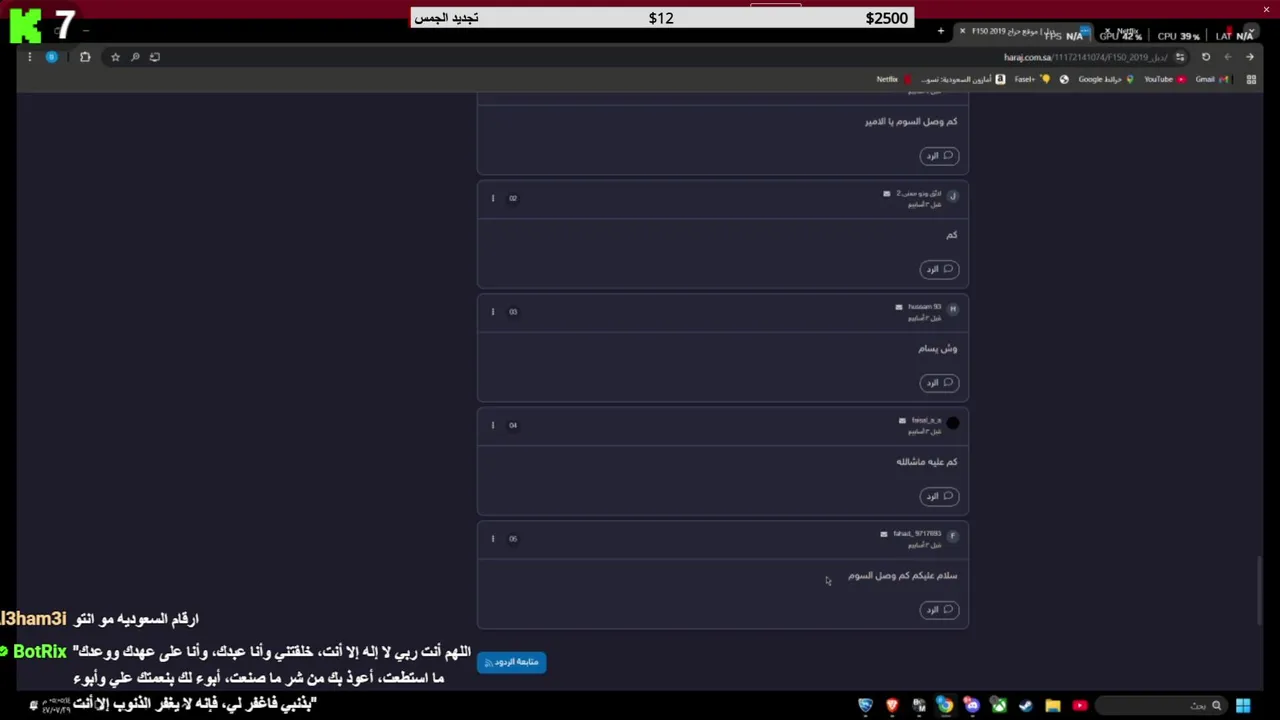This screenshot has width=1280, height=720.
Task: Reload the haraj page
Action: click(1206, 57)
